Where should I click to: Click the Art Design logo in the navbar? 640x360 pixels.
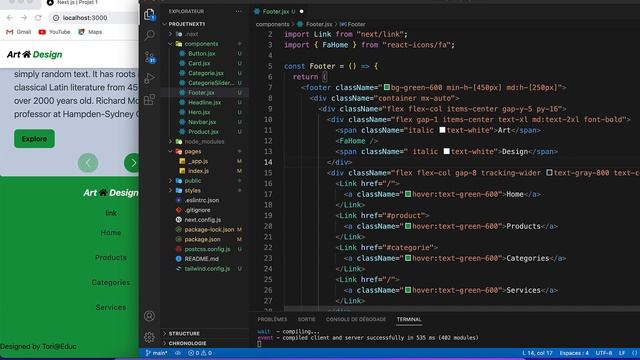35,54
